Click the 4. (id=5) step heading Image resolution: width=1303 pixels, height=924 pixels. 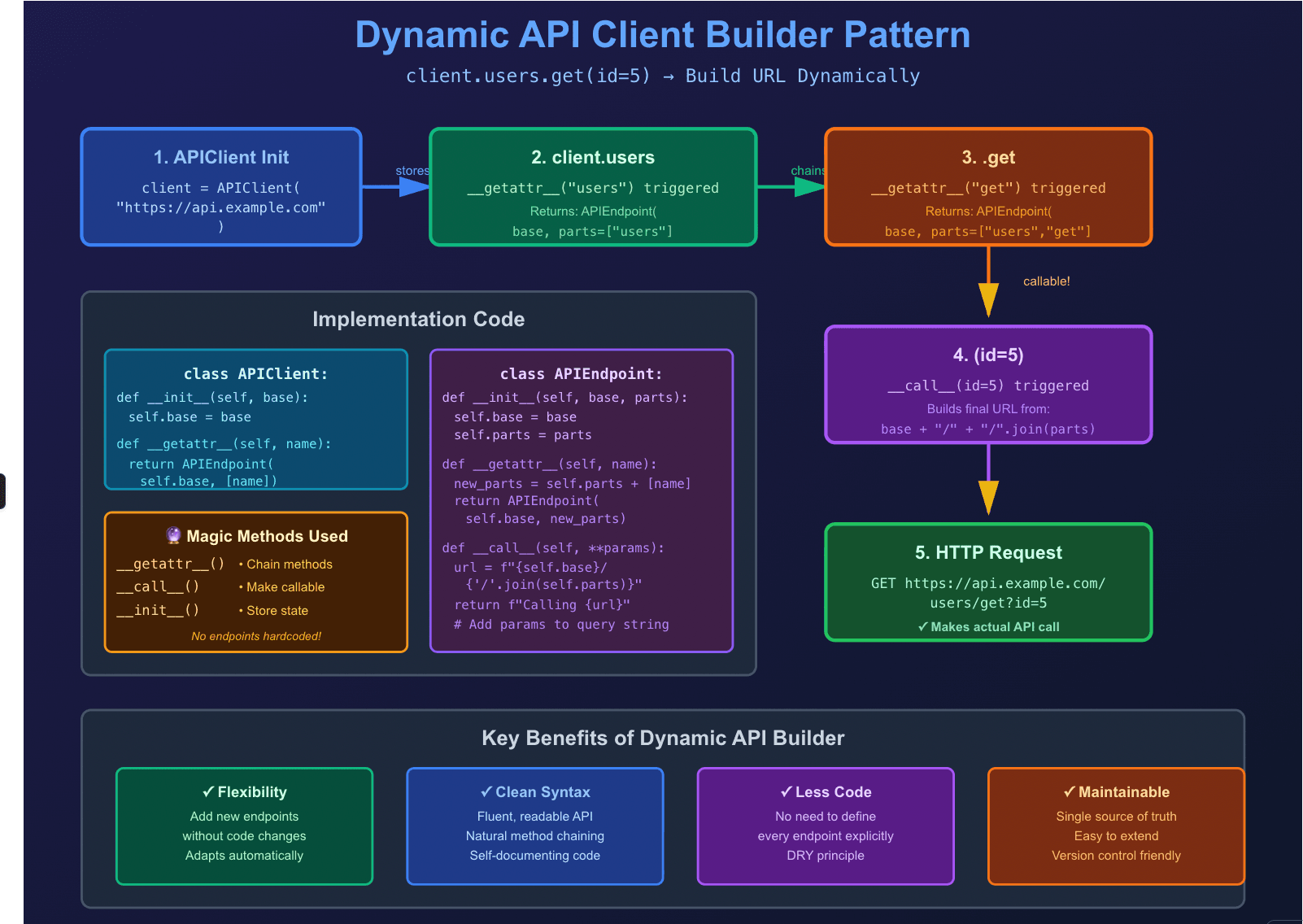coord(988,355)
